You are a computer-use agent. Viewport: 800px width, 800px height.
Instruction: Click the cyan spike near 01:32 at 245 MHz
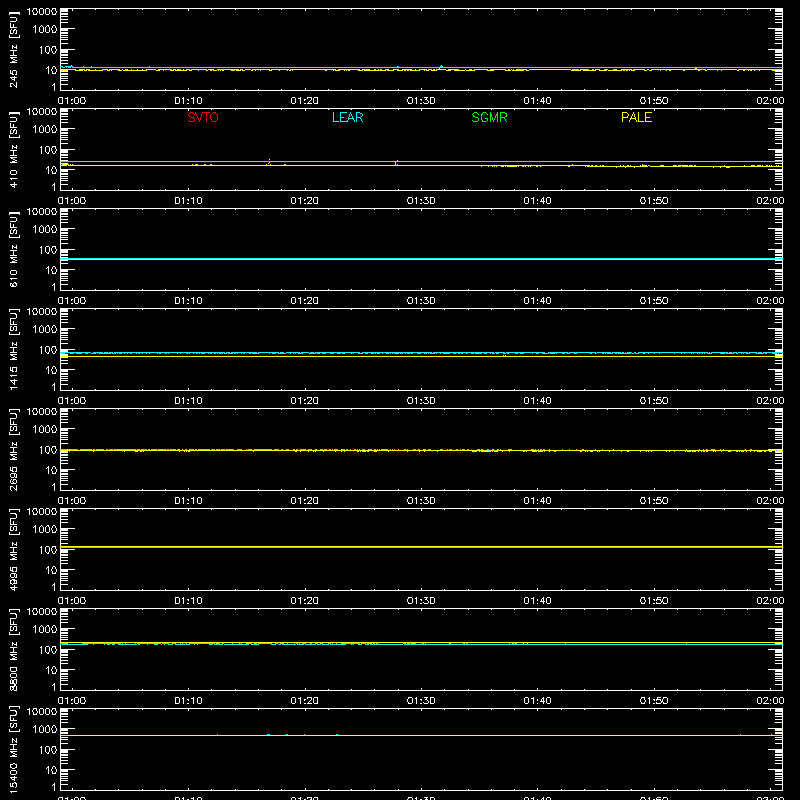click(441, 66)
